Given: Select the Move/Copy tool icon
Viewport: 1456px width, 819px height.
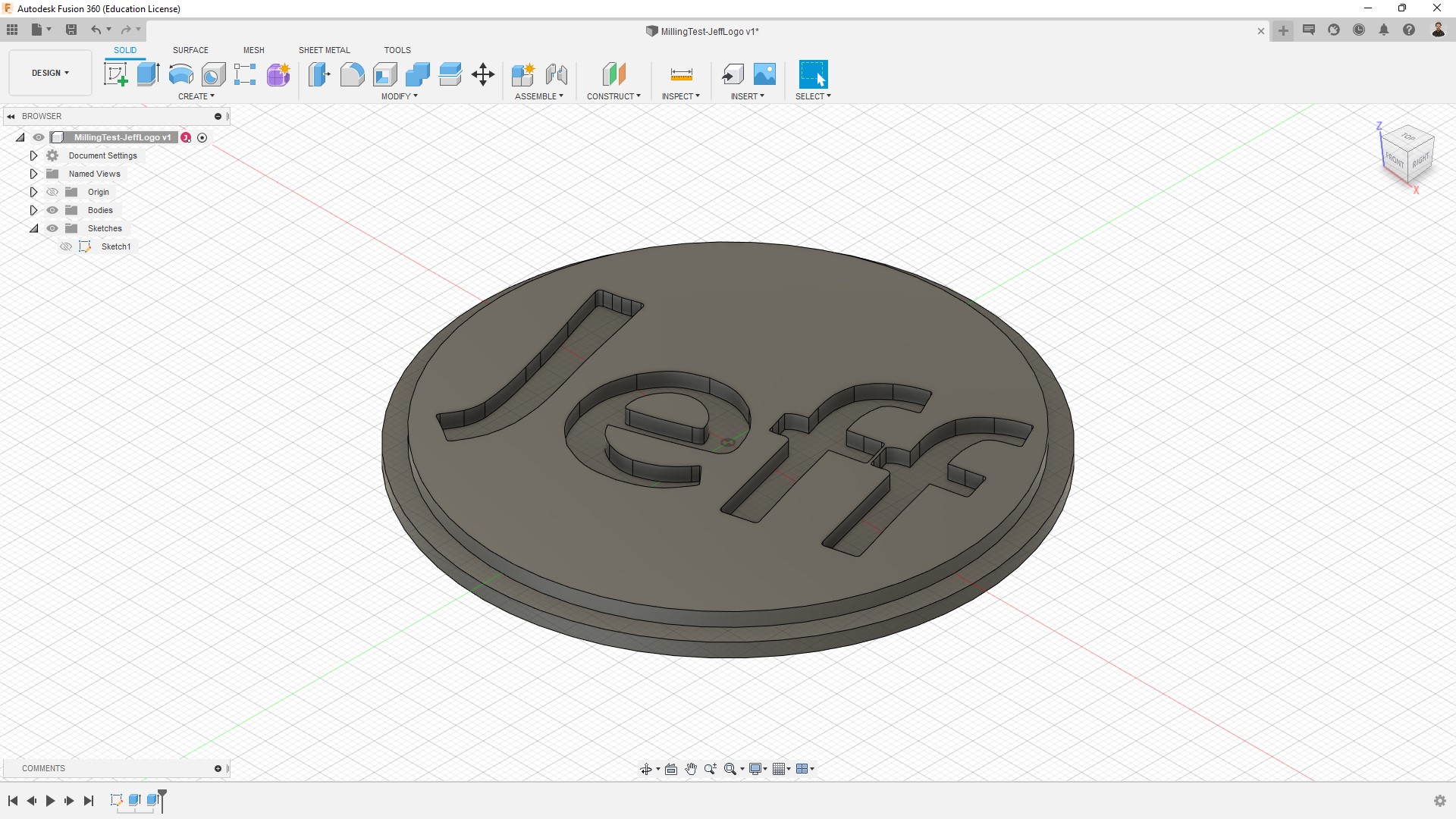Looking at the screenshot, I should coord(482,74).
